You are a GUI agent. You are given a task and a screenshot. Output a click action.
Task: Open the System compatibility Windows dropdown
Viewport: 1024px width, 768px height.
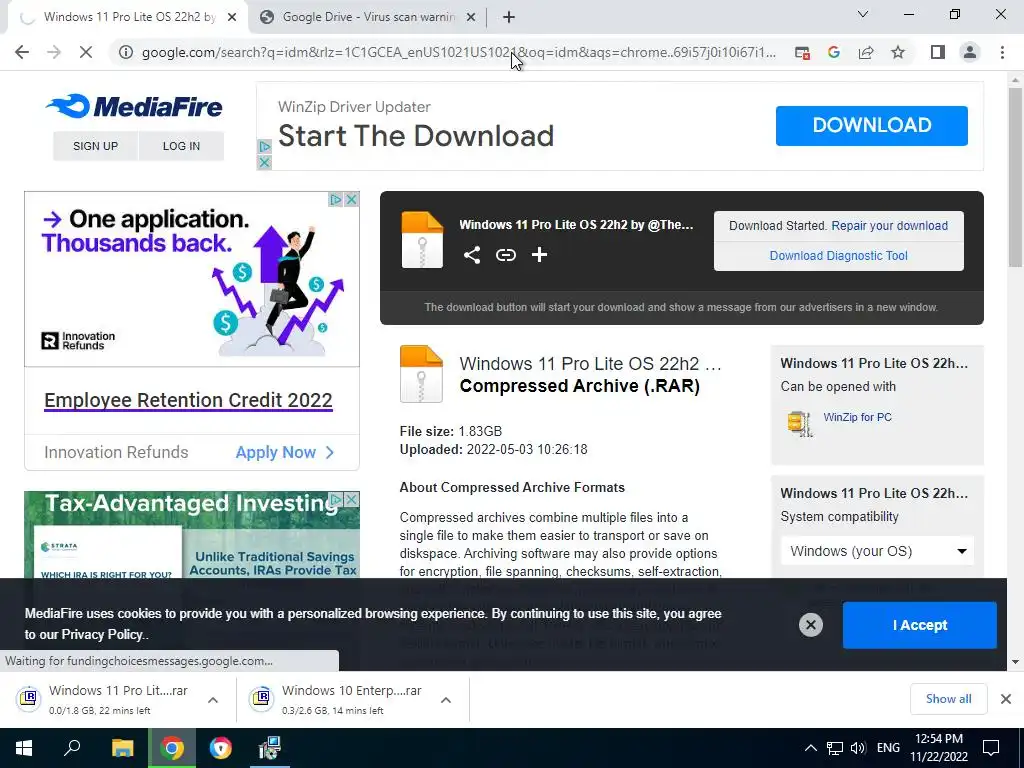[877, 551]
